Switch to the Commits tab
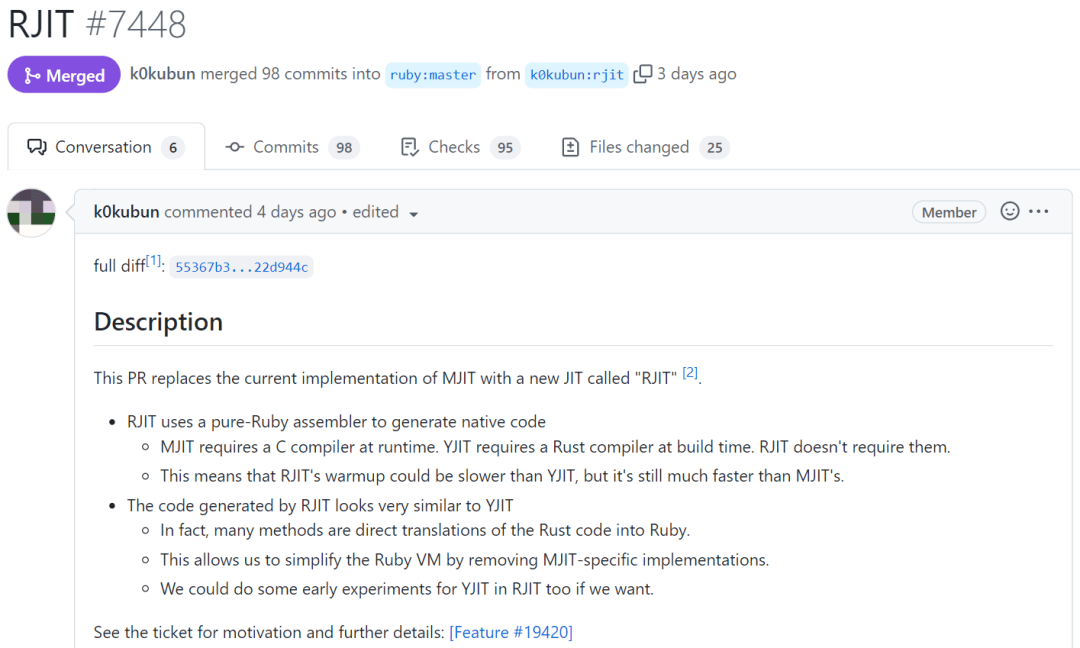Screen dimensions: 1080x648 [x=288, y=146]
